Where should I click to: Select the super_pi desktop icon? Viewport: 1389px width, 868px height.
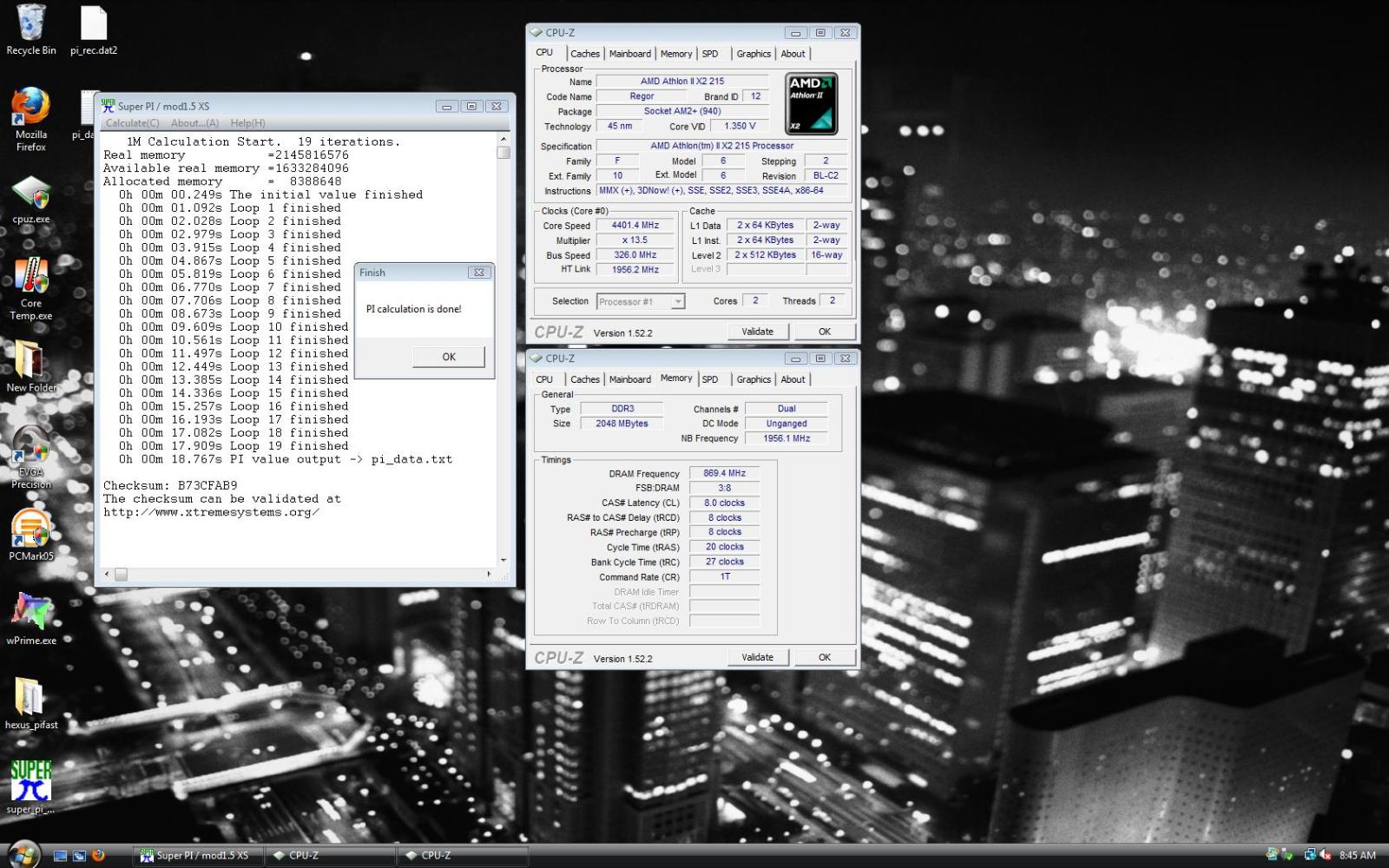click(31, 786)
